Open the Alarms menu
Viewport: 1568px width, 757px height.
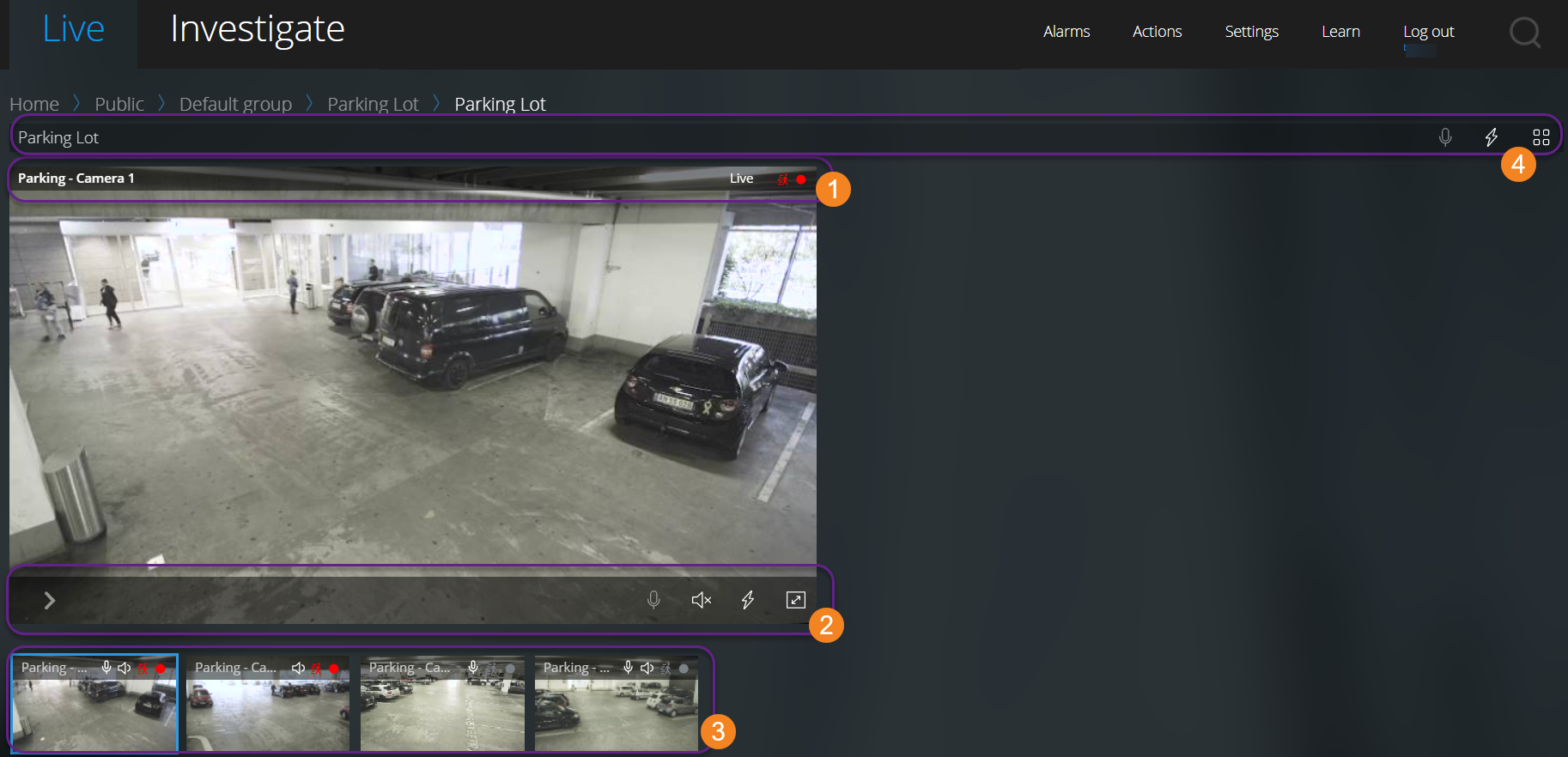click(x=1066, y=32)
